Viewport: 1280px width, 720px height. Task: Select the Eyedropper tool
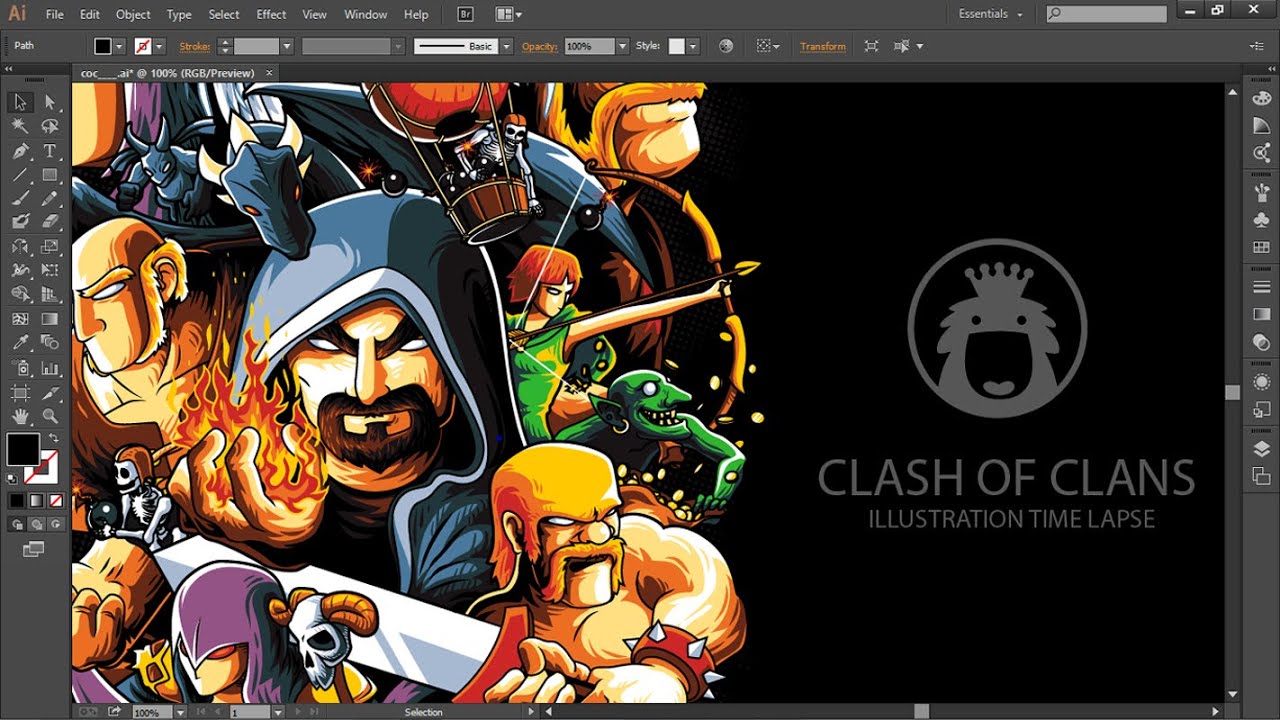pos(20,343)
